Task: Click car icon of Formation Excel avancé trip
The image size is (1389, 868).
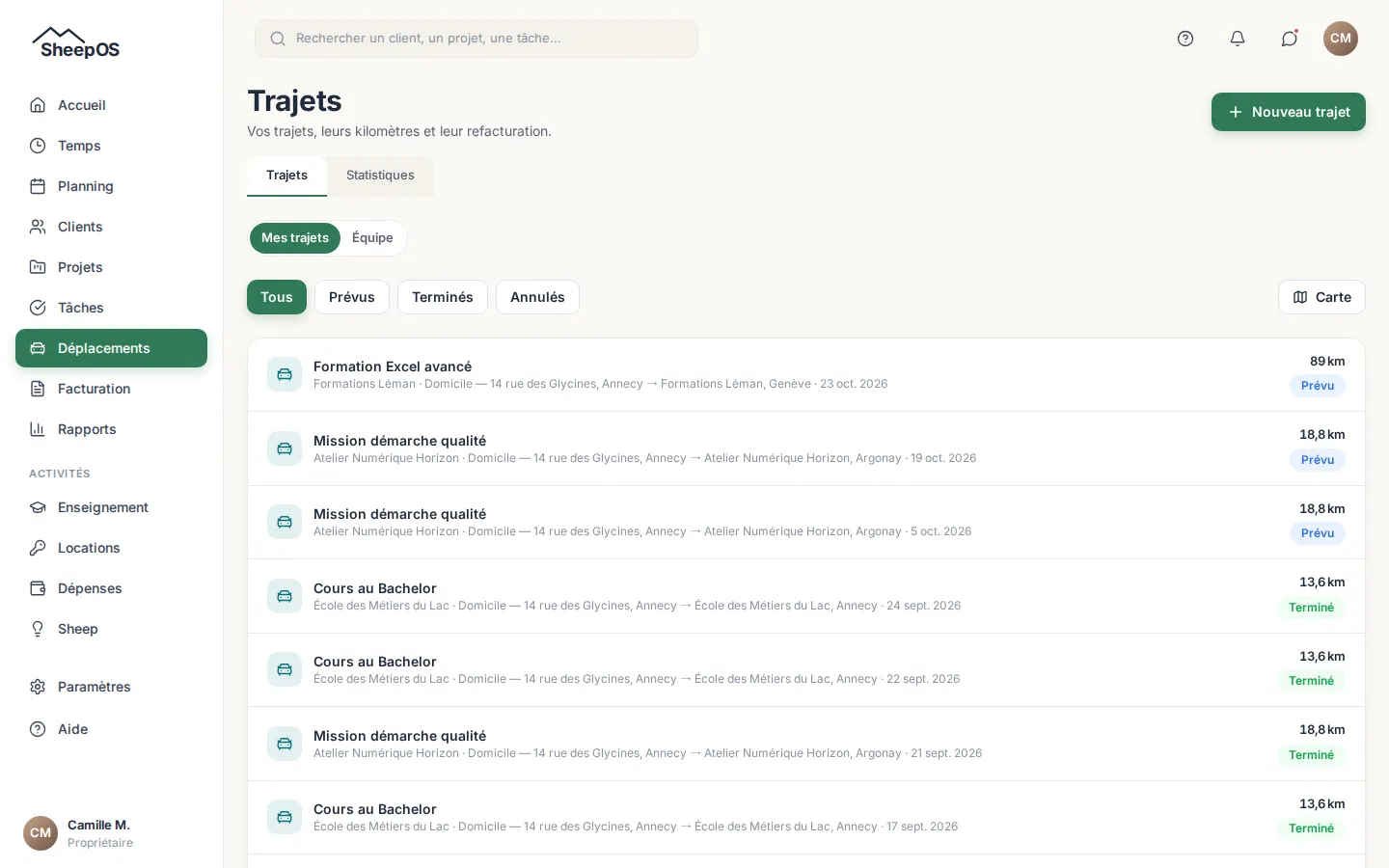Action: [285, 374]
